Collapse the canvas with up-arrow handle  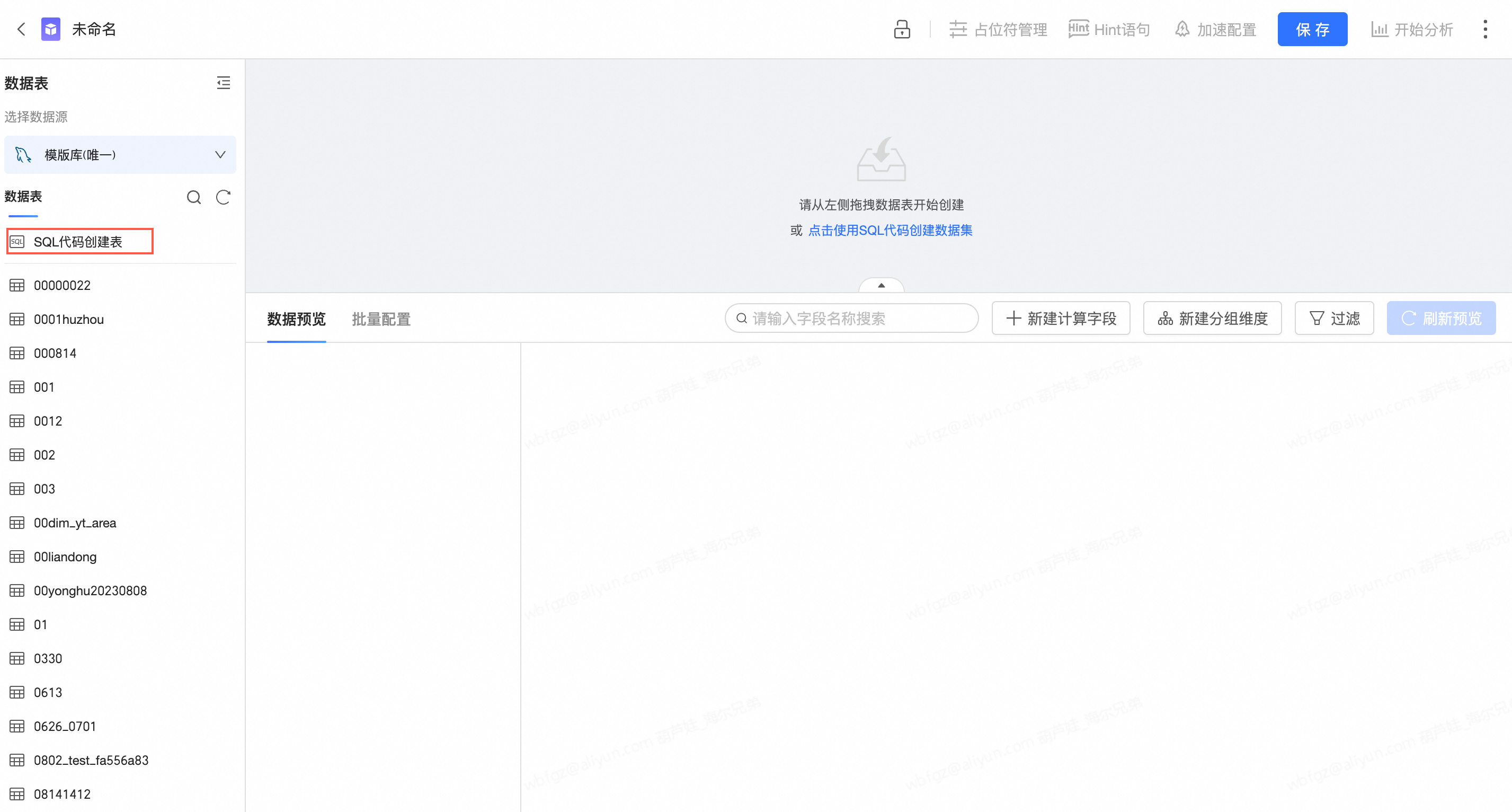tap(881, 285)
